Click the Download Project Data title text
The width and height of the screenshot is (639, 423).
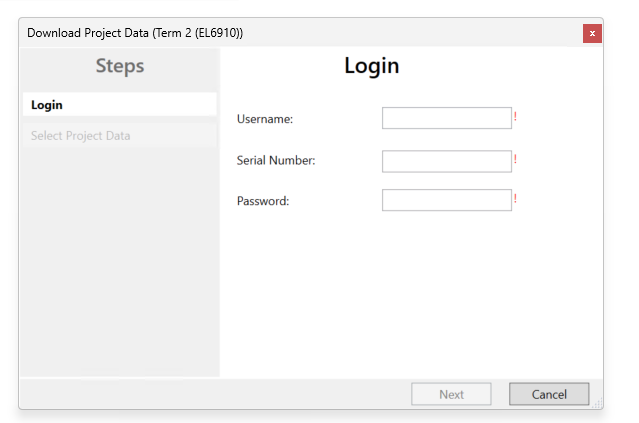tap(135, 33)
